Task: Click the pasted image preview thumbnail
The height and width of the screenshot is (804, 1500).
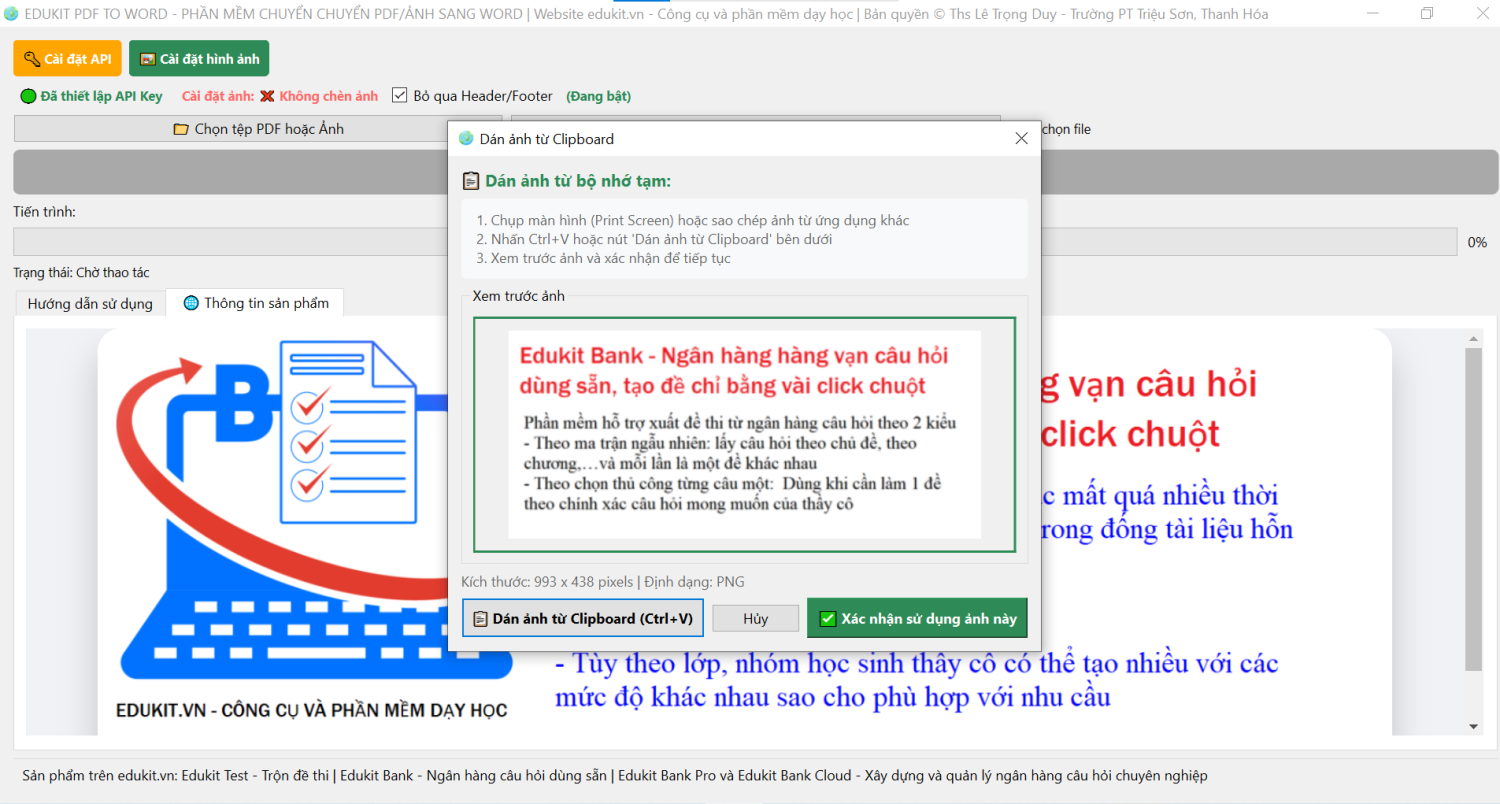Action: pos(744,434)
